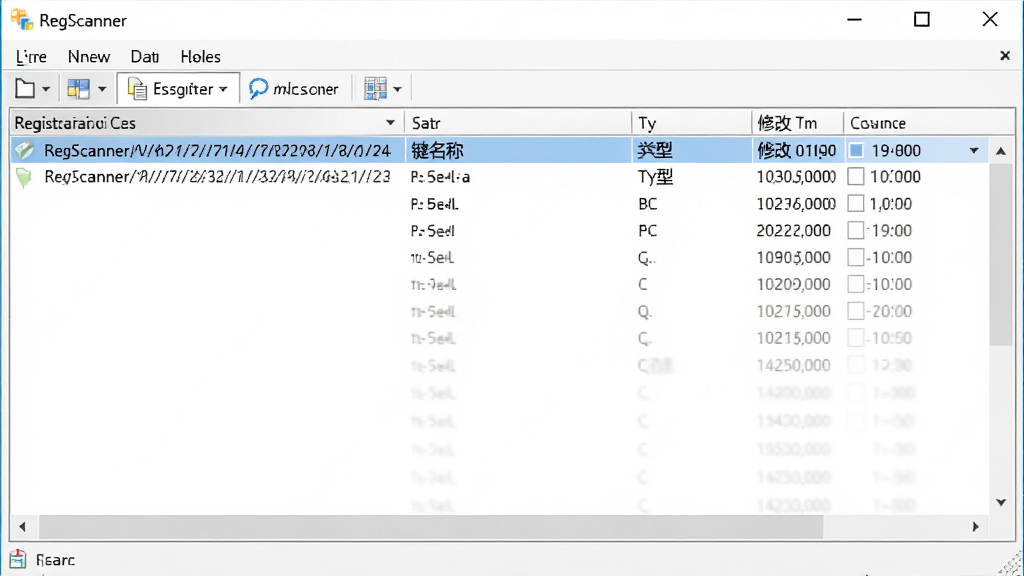Click the Essgifter toolbar button
The image size is (1024, 576).
tap(178, 89)
